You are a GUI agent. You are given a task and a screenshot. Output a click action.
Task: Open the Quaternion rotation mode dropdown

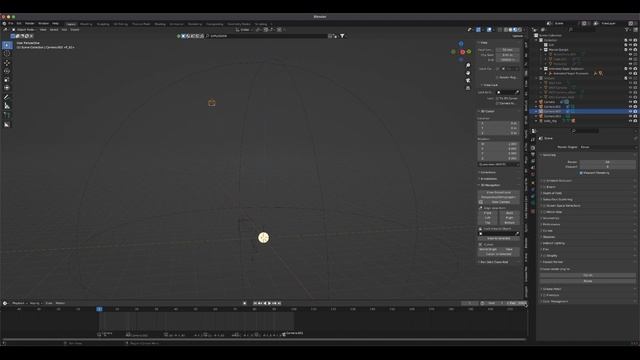498,164
